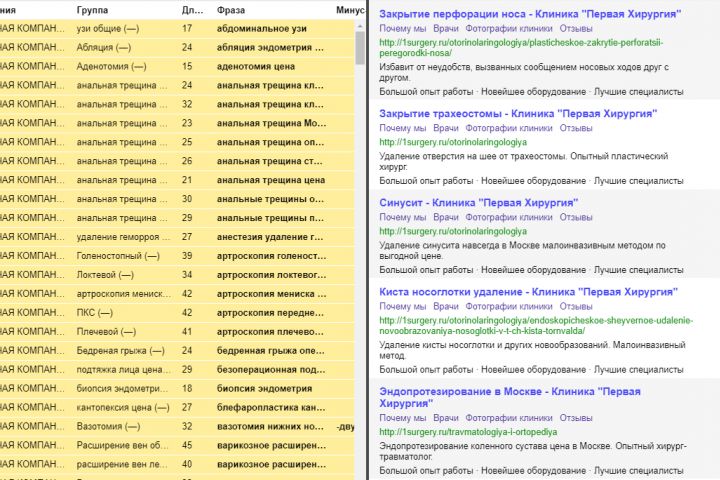Select phrase аденотомия цена
This screenshot has width=720, height=480.
[256, 67]
